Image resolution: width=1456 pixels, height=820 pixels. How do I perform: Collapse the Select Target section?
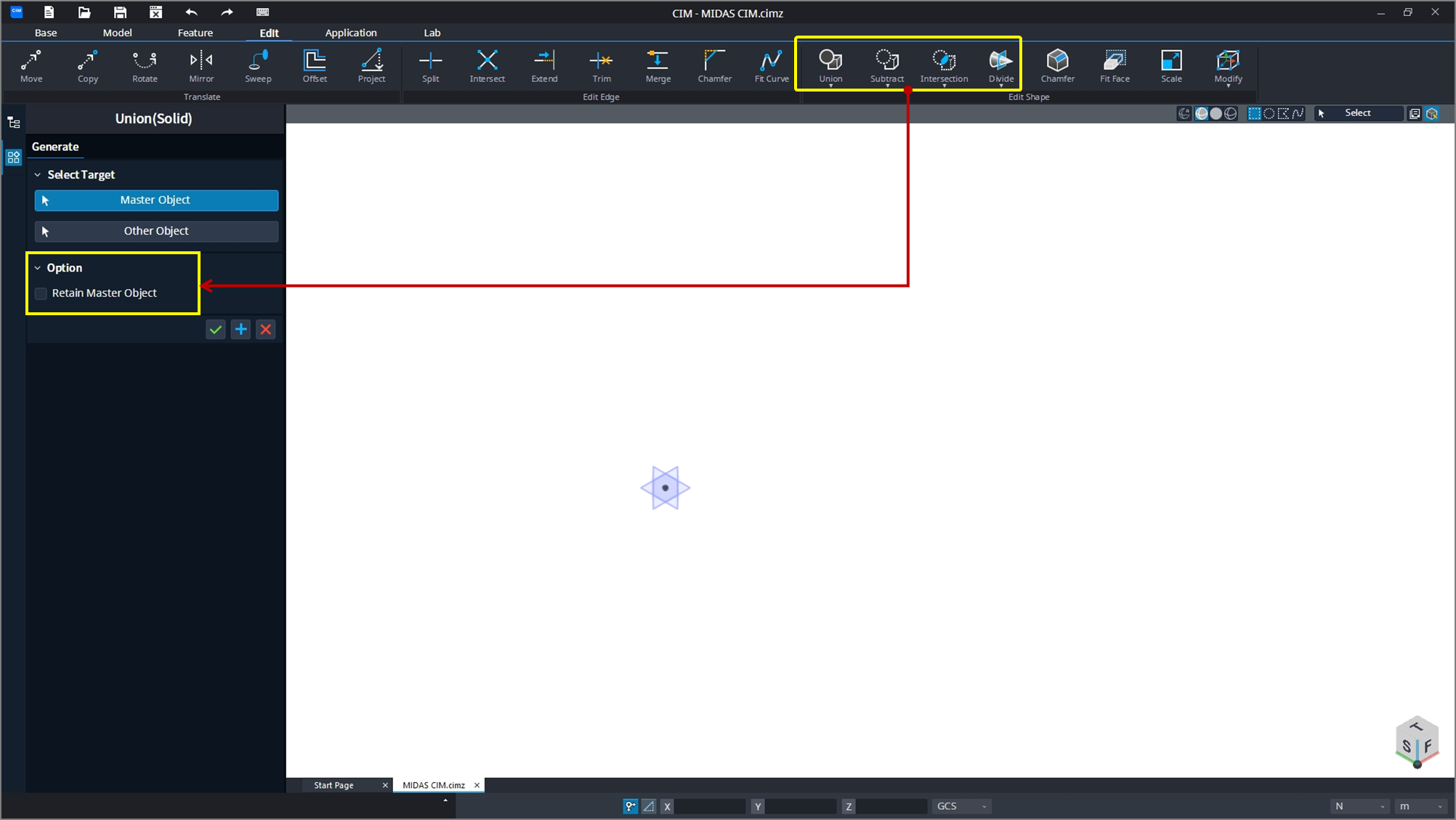(x=38, y=175)
